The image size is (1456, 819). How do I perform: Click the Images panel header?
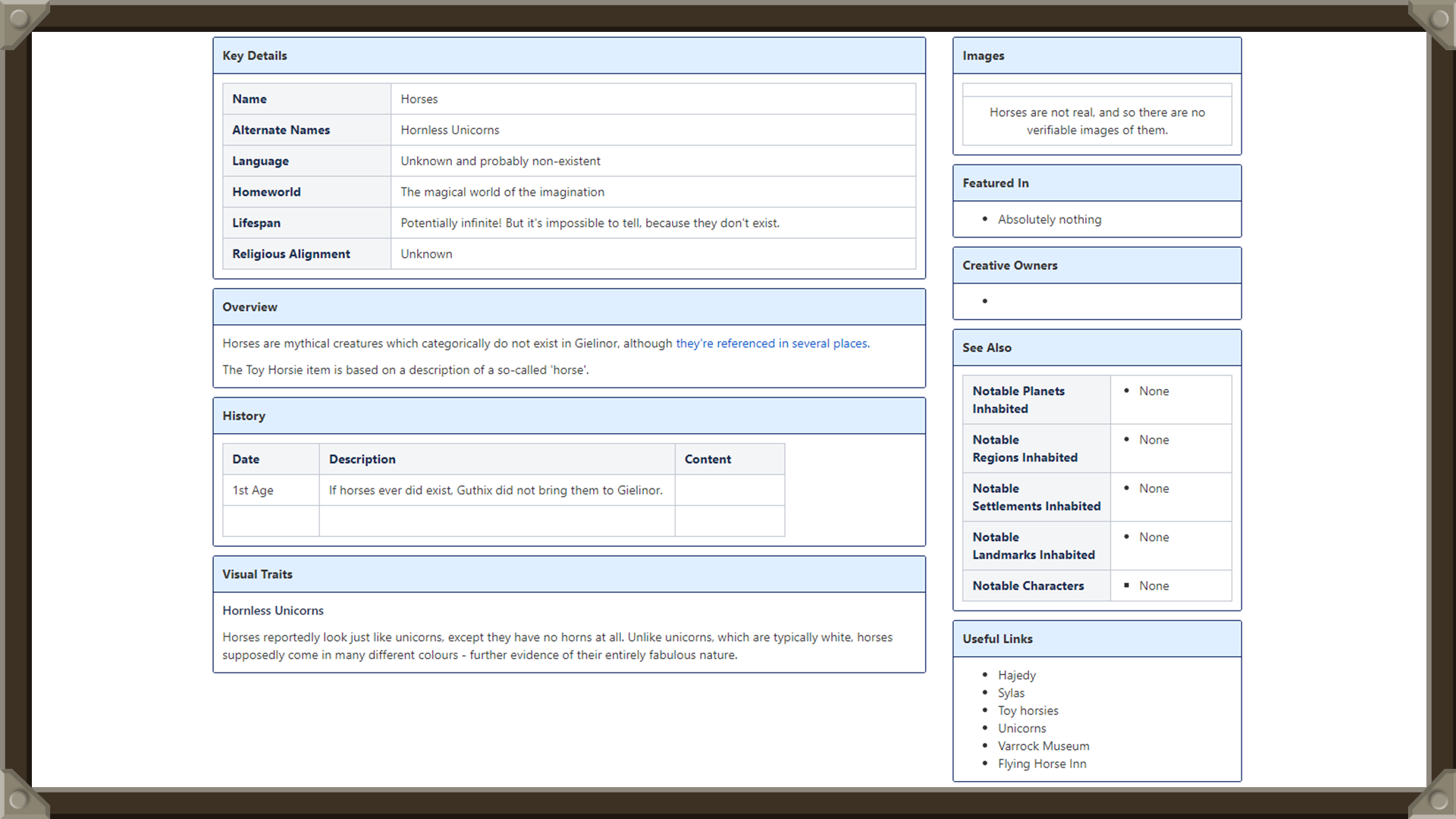point(1097,55)
